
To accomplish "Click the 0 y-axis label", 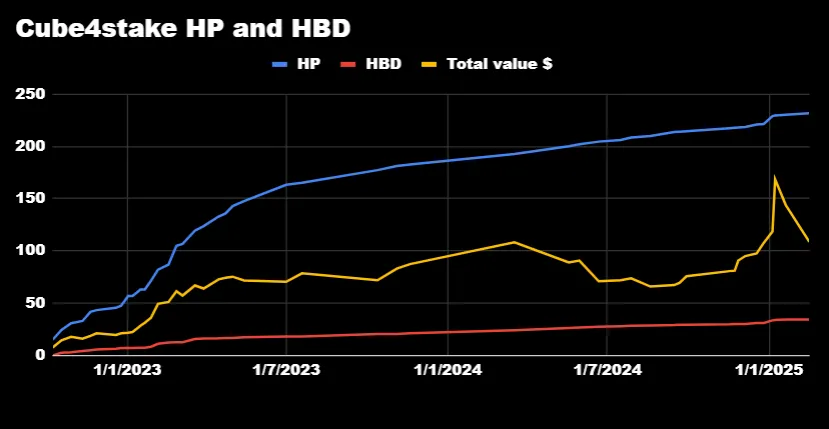I will pyautogui.click(x=42, y=355).
